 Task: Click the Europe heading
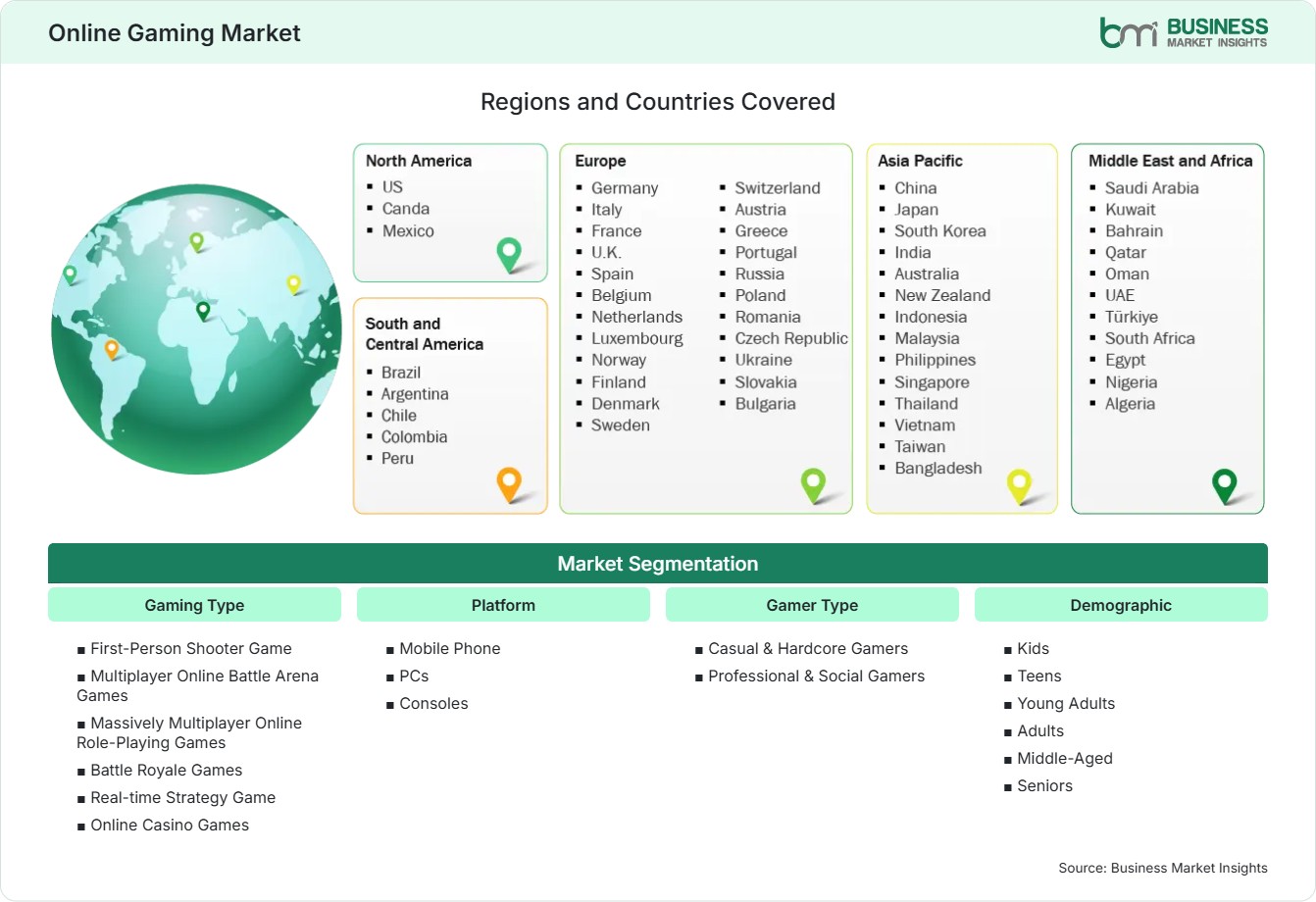click(x=600, y=161)
